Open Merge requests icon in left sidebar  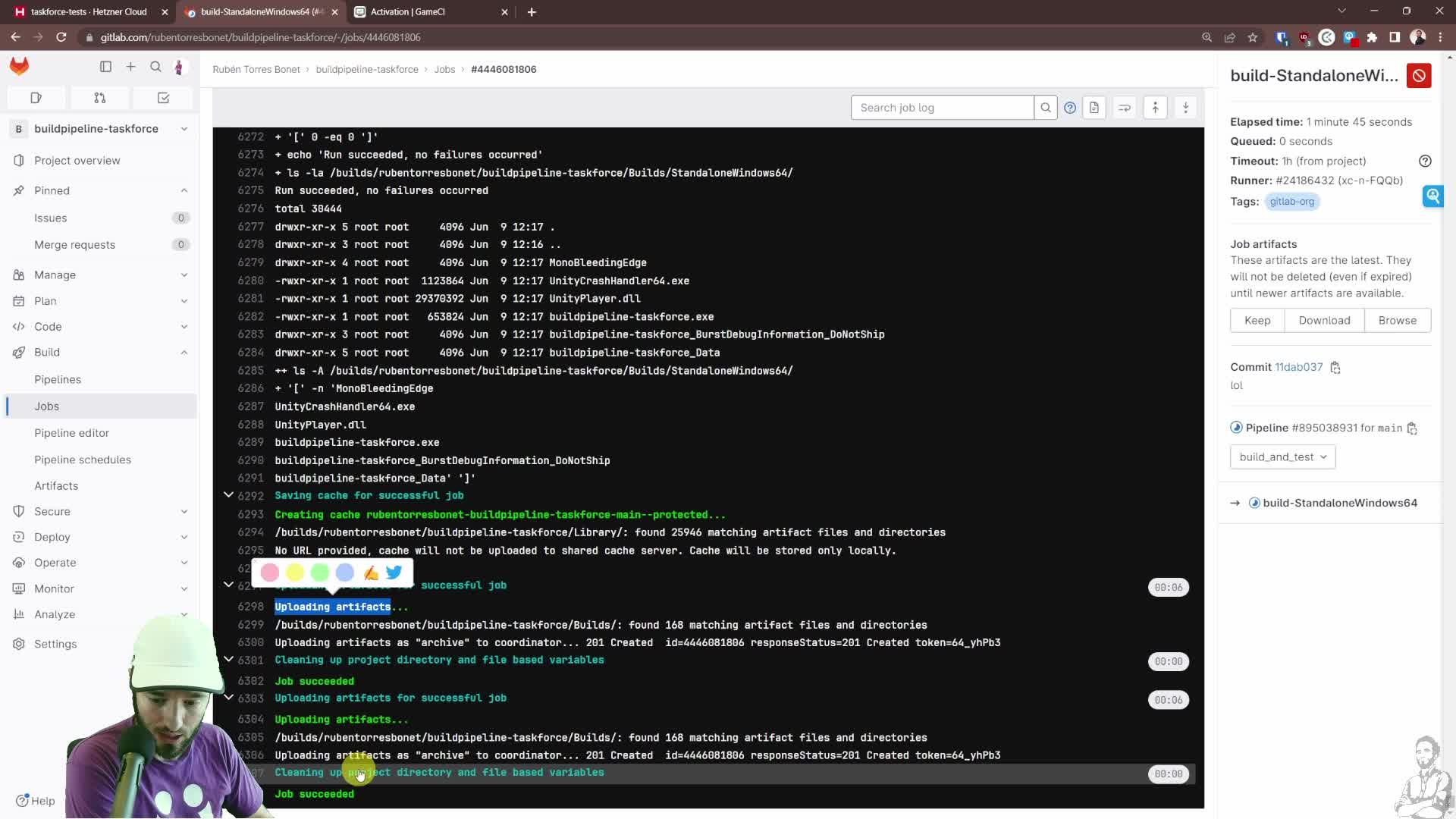(x=99, y=98)
